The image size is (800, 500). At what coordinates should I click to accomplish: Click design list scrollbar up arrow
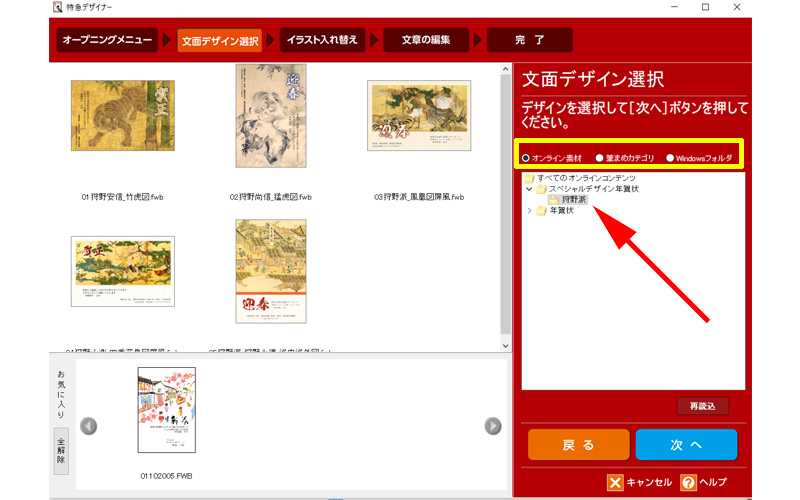[505, 69]
